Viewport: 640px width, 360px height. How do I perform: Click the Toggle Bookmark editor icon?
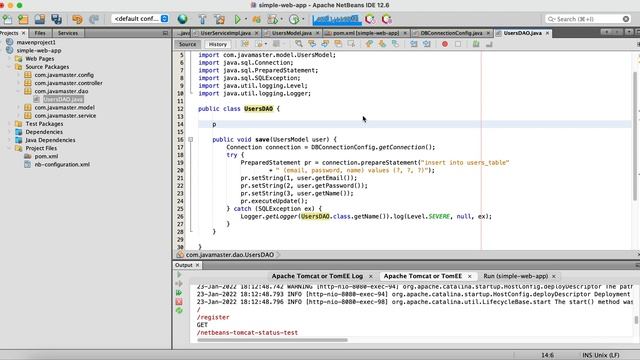[x=395, y=44]
